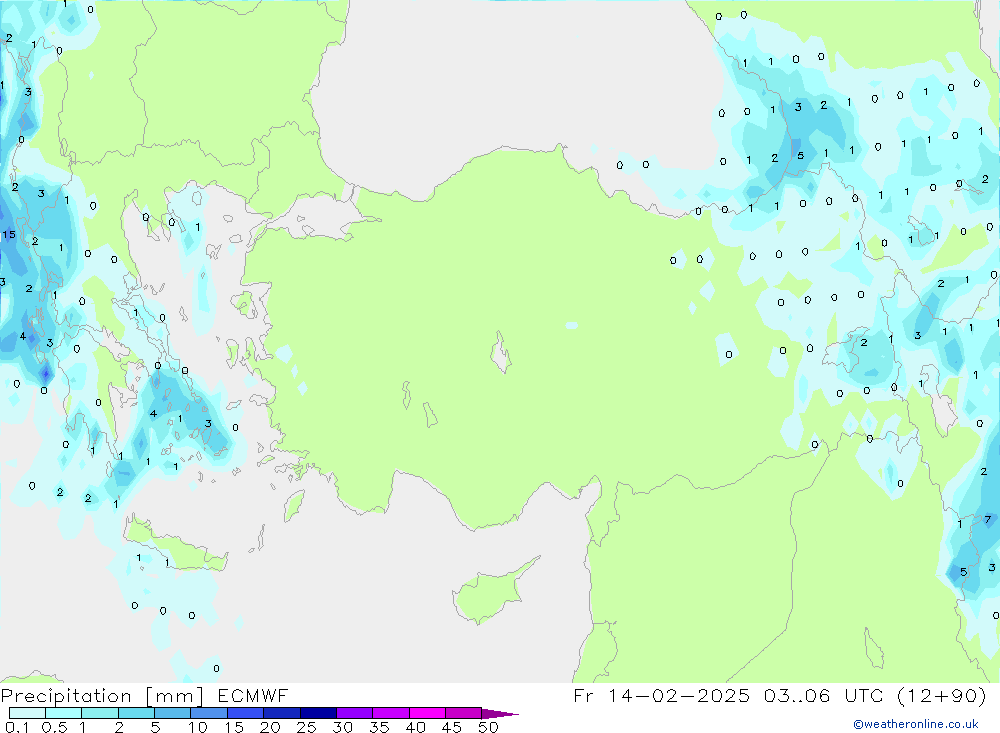Click the 0.1–0.5 mm palest legend swatch
Viewport: 1000px width, 733px height.
(27, 713)
